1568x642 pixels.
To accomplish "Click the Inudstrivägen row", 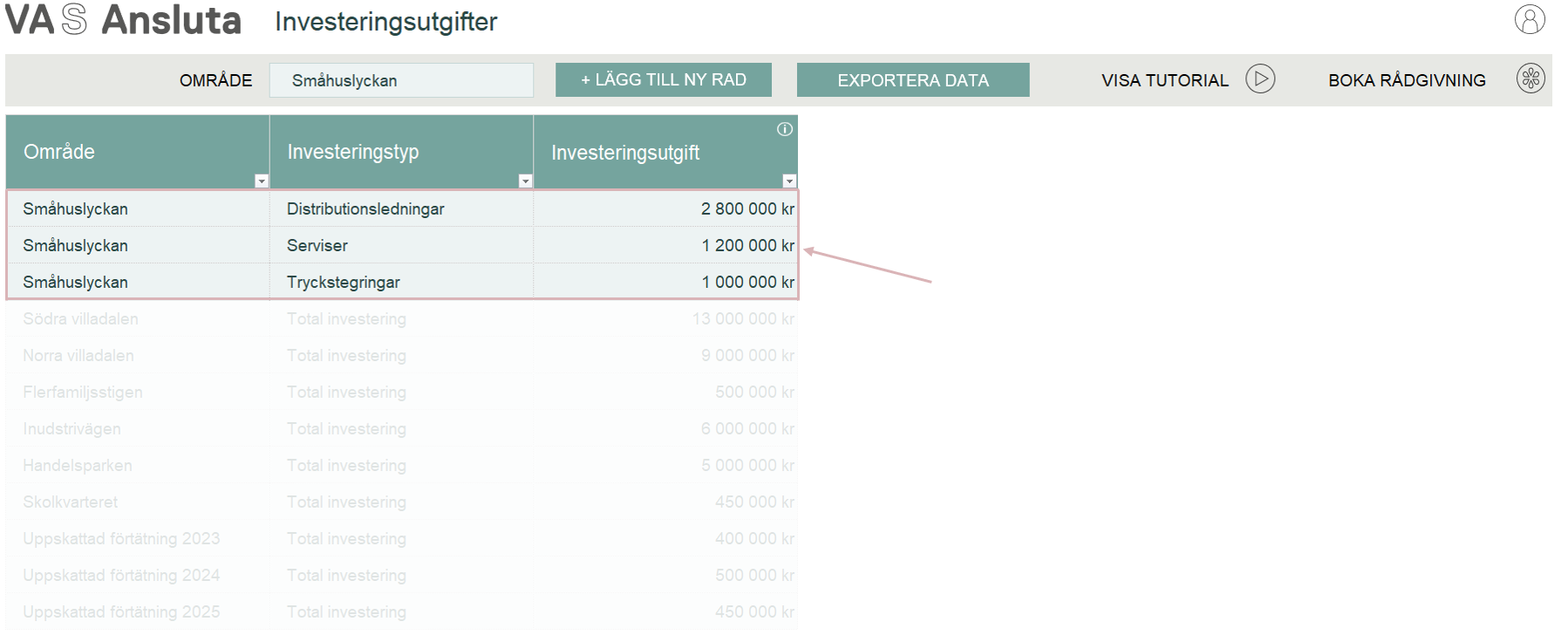I will click(x=402, y=428).
